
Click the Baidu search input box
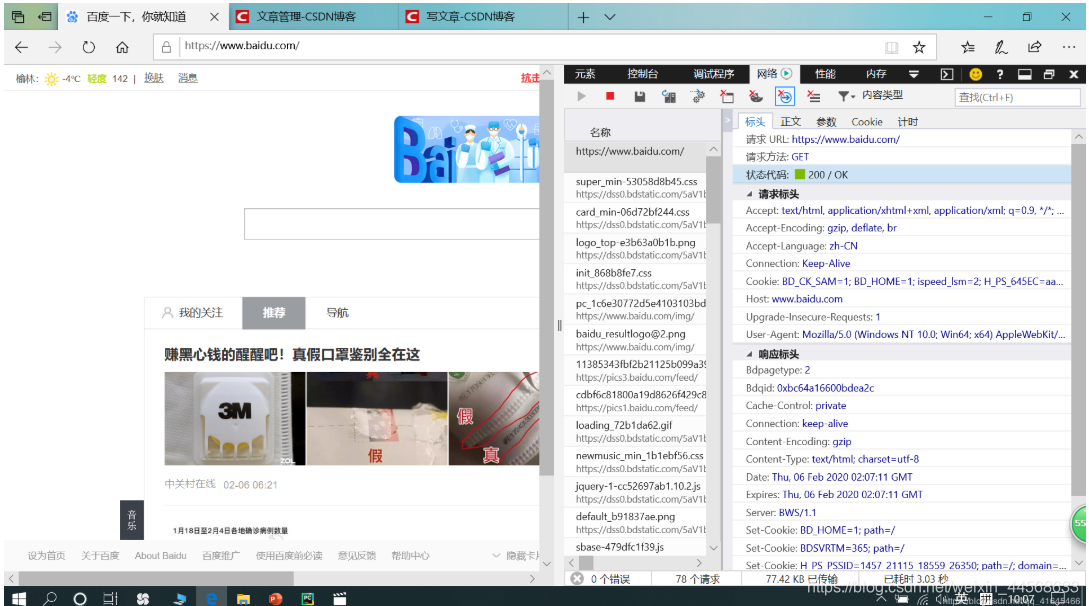coord(392,224)
